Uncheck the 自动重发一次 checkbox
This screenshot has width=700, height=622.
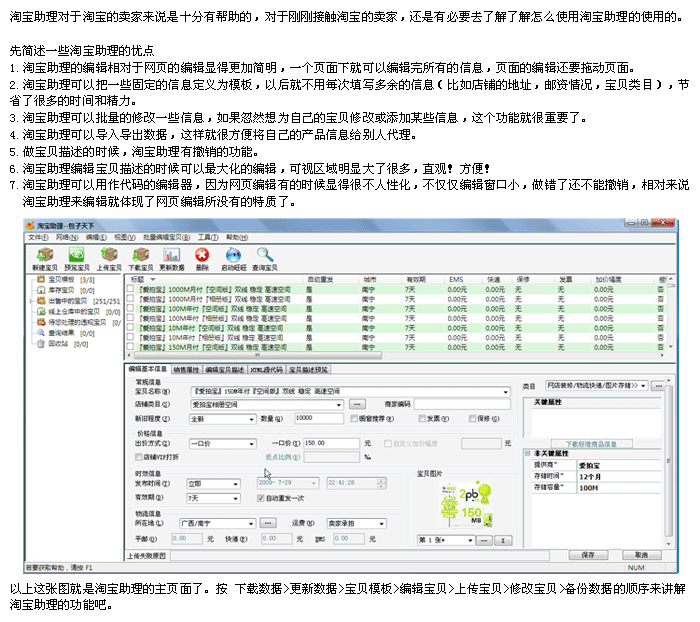pos(261,498)
